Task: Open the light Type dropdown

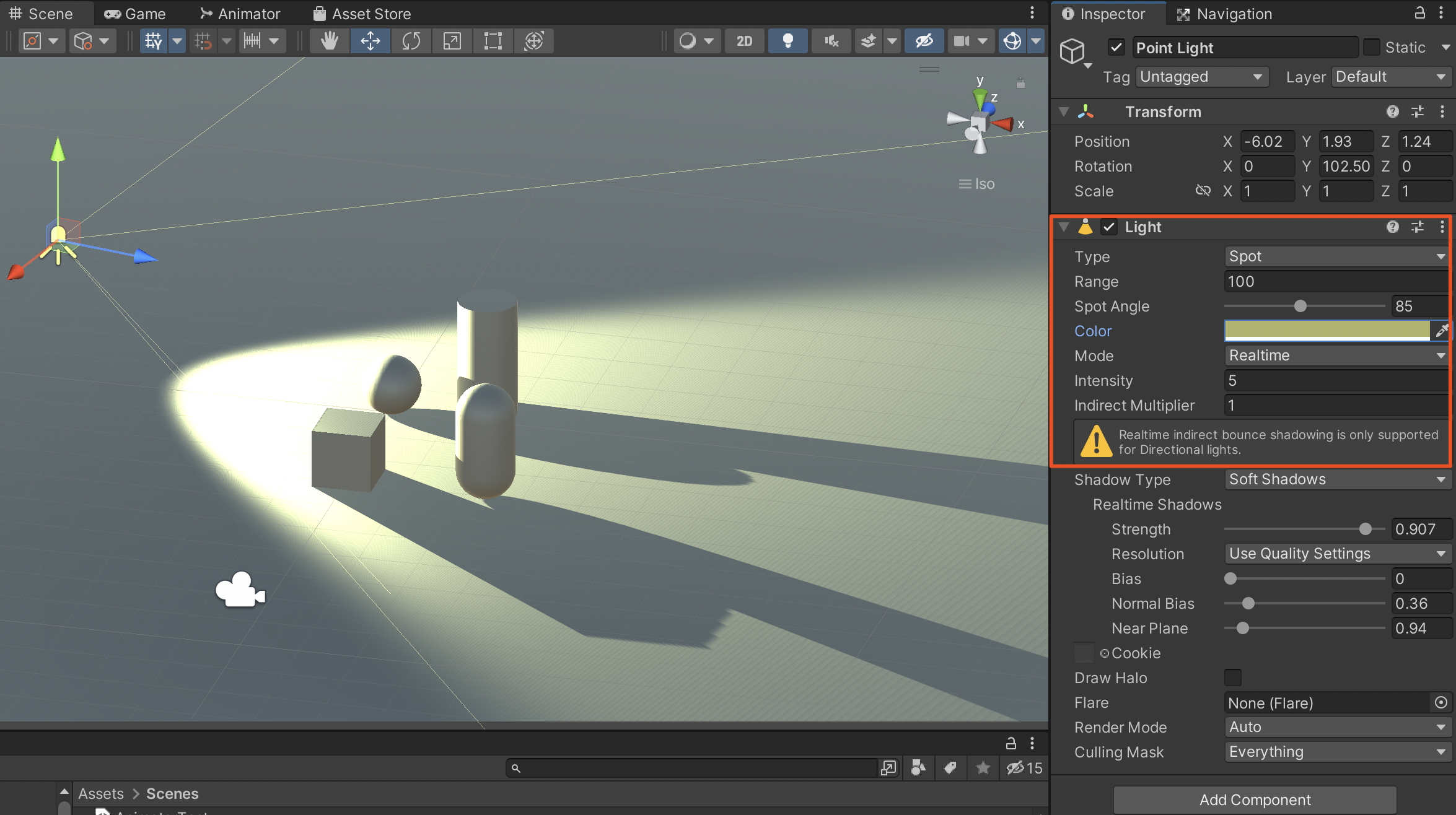Action: click(1335, 256)
